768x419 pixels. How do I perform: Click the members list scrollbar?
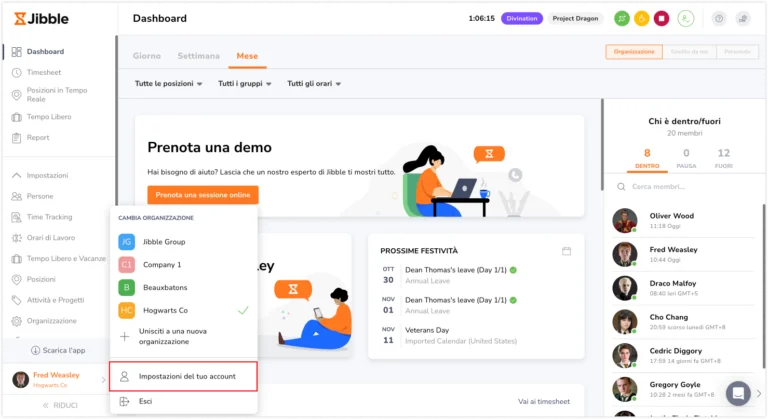764,286
